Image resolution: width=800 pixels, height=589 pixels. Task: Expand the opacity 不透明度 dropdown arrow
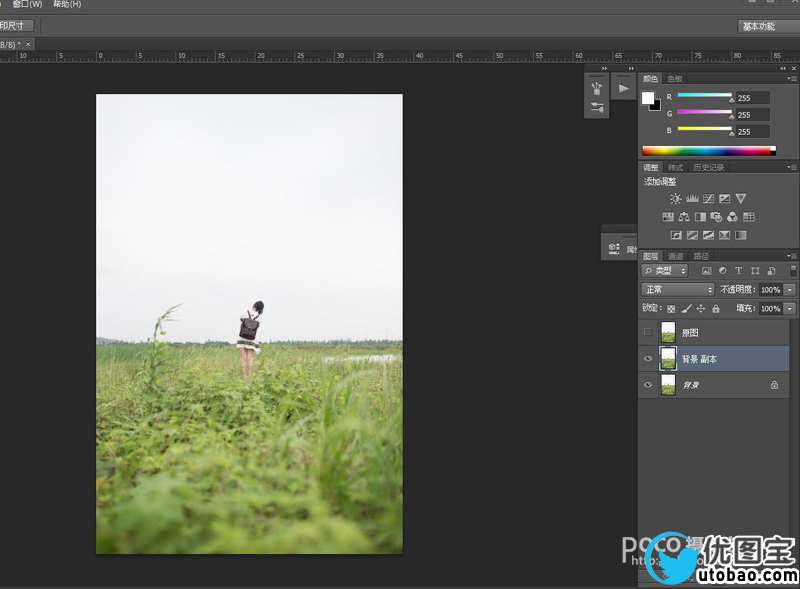click(x=790, y=290)
